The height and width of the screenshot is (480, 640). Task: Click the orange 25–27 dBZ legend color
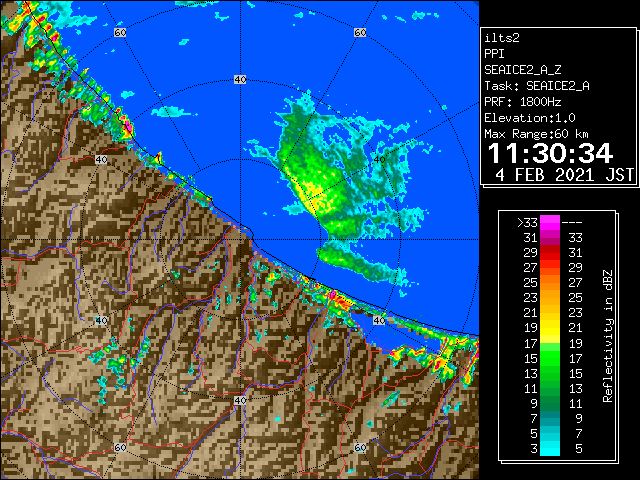tap(550, 282)
